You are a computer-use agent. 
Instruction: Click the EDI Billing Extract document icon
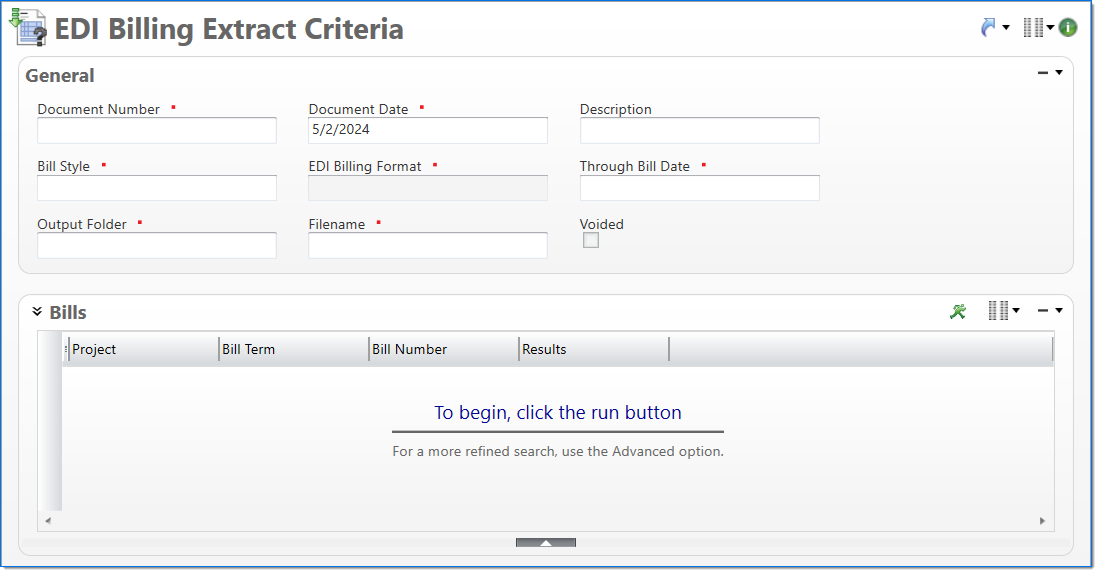28,27
